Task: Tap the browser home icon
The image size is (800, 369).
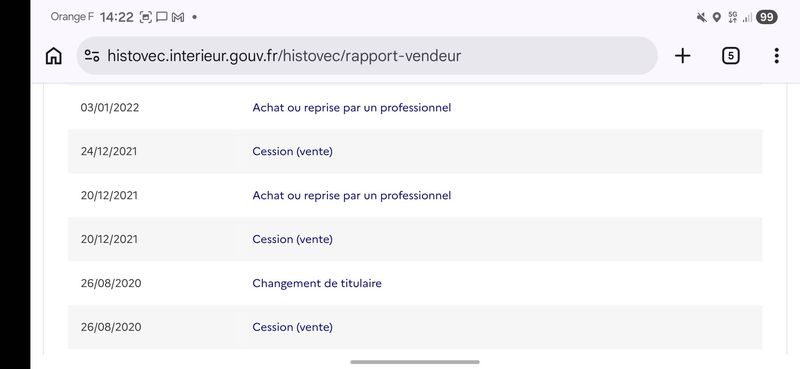Action: click(x=53, y=56)
